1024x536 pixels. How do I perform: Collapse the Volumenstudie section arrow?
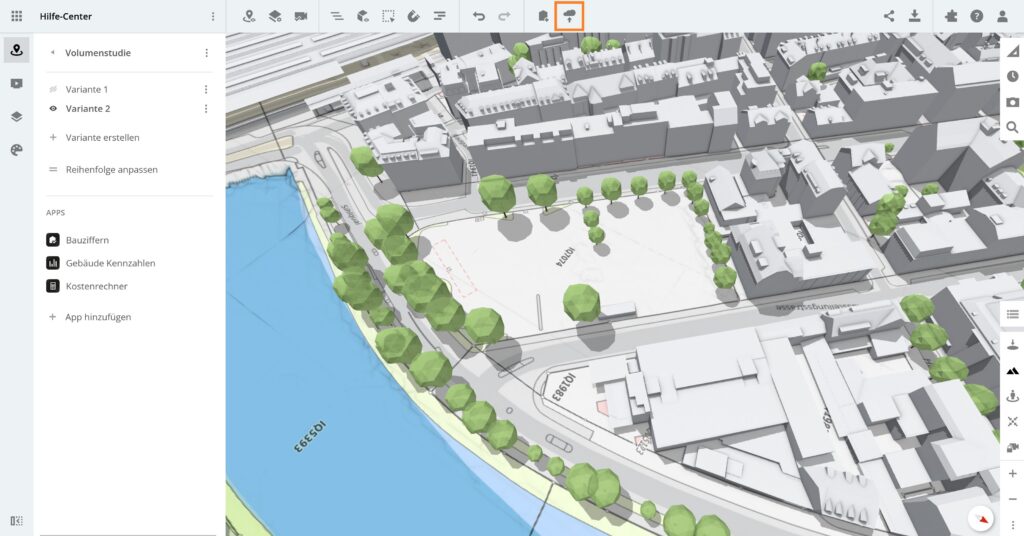(x=52, y=53)
